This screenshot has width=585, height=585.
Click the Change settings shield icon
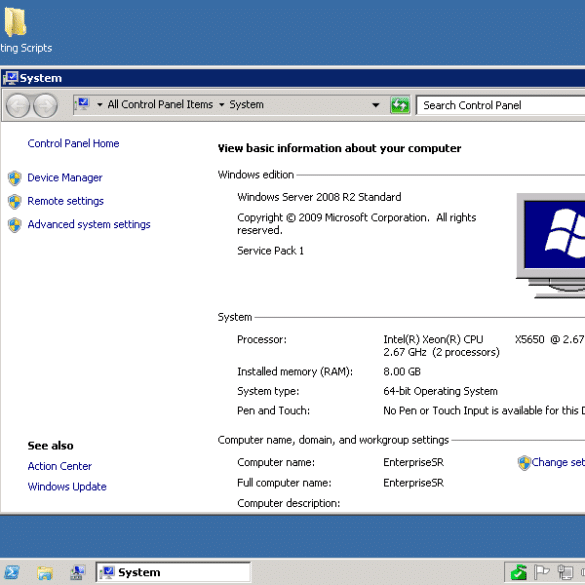coord(524,463)
